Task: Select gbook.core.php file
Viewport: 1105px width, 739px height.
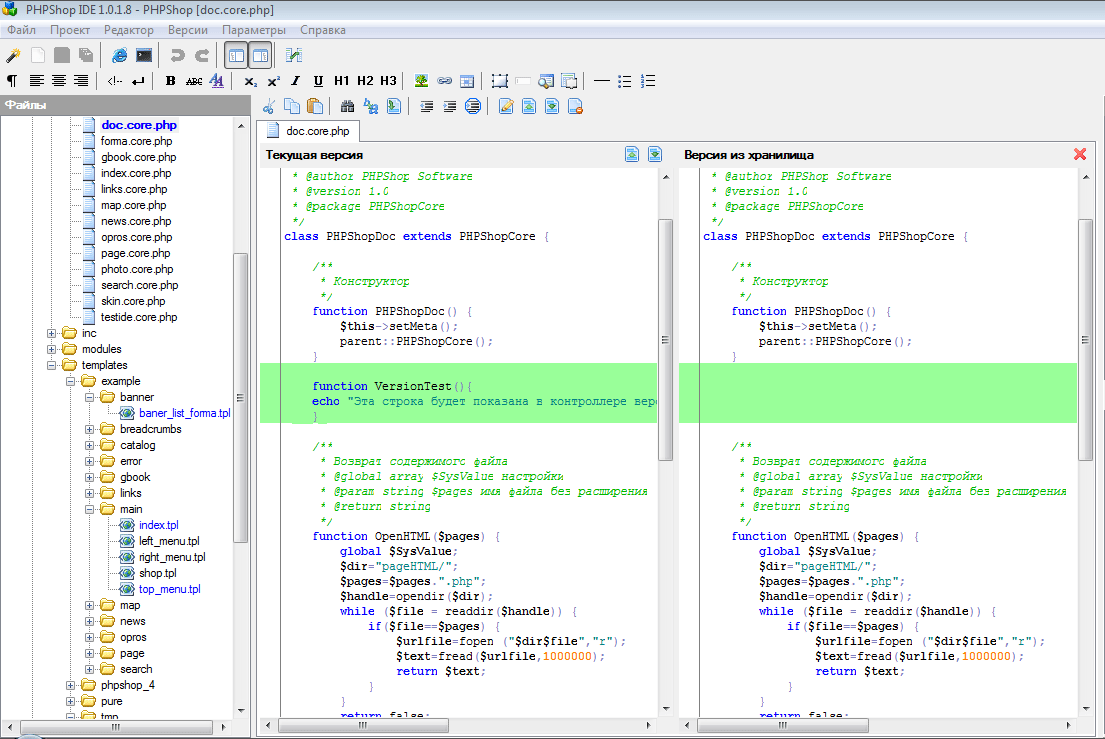Action: coord(138,157)
